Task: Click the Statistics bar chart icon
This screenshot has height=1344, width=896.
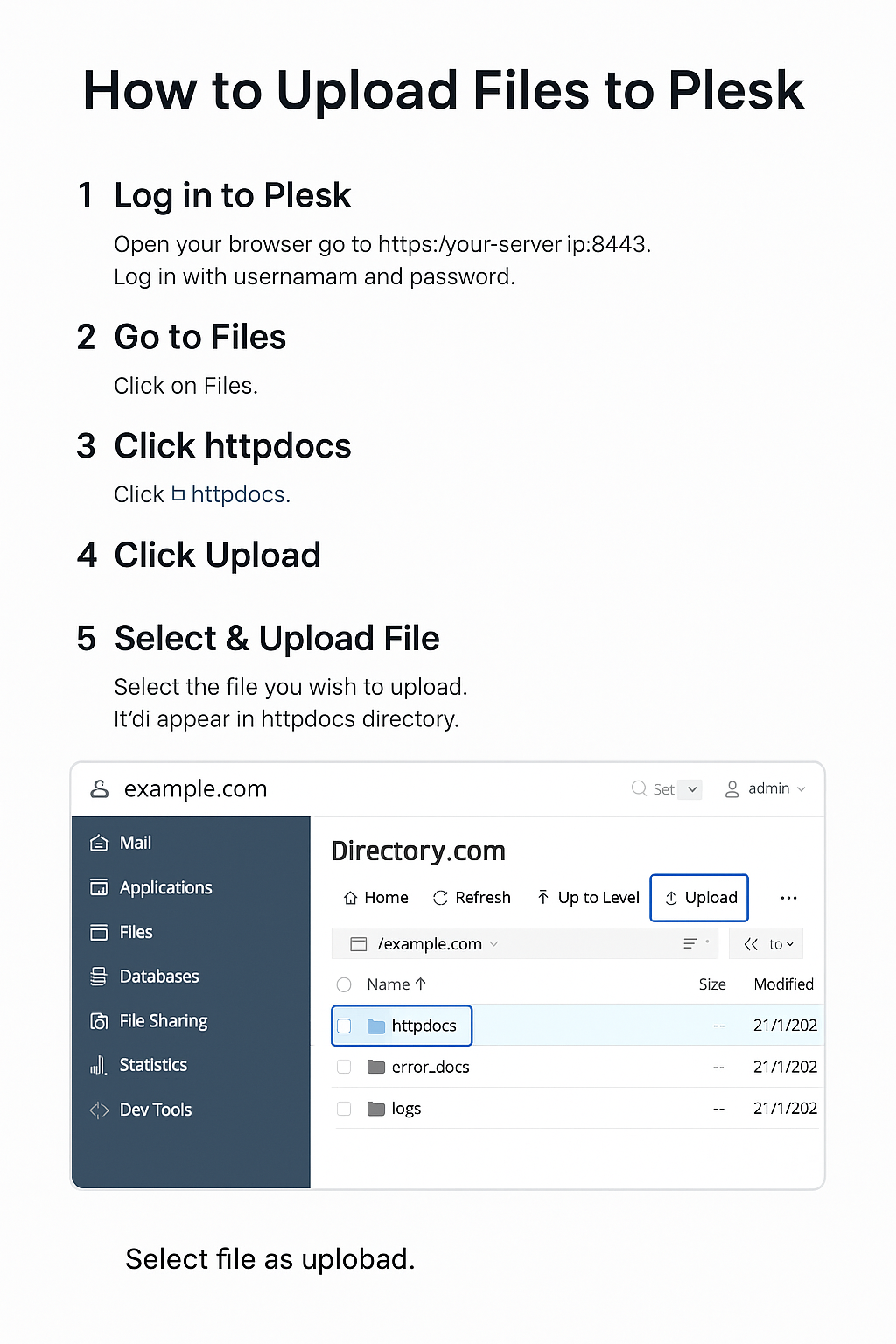Action: [x=98, y=1065]
